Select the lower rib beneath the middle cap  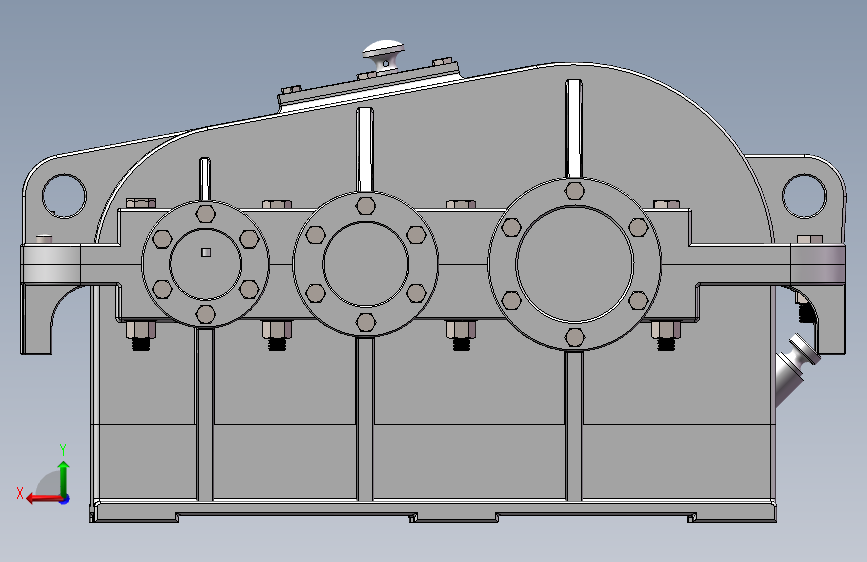pyautogui.click(x=365, y=419)
